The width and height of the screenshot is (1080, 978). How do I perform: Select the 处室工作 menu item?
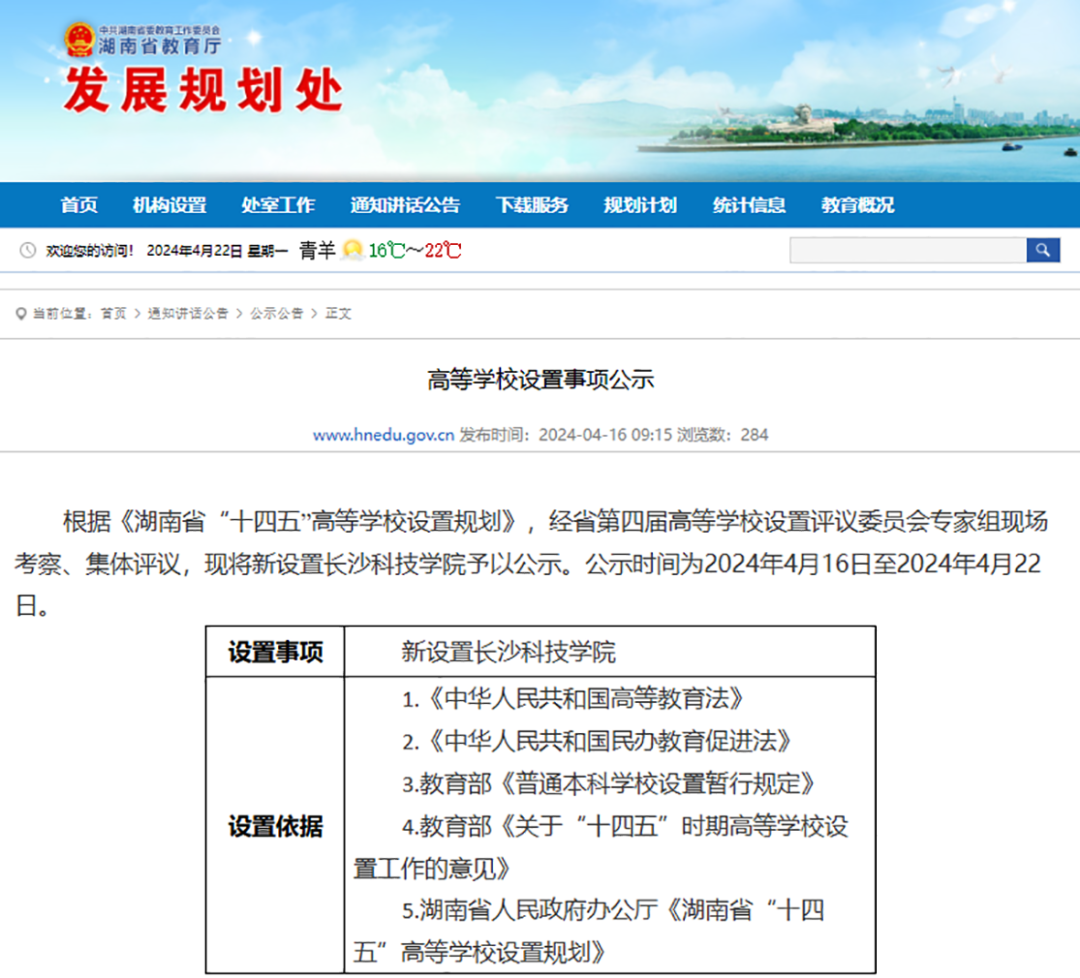point(278,205)
